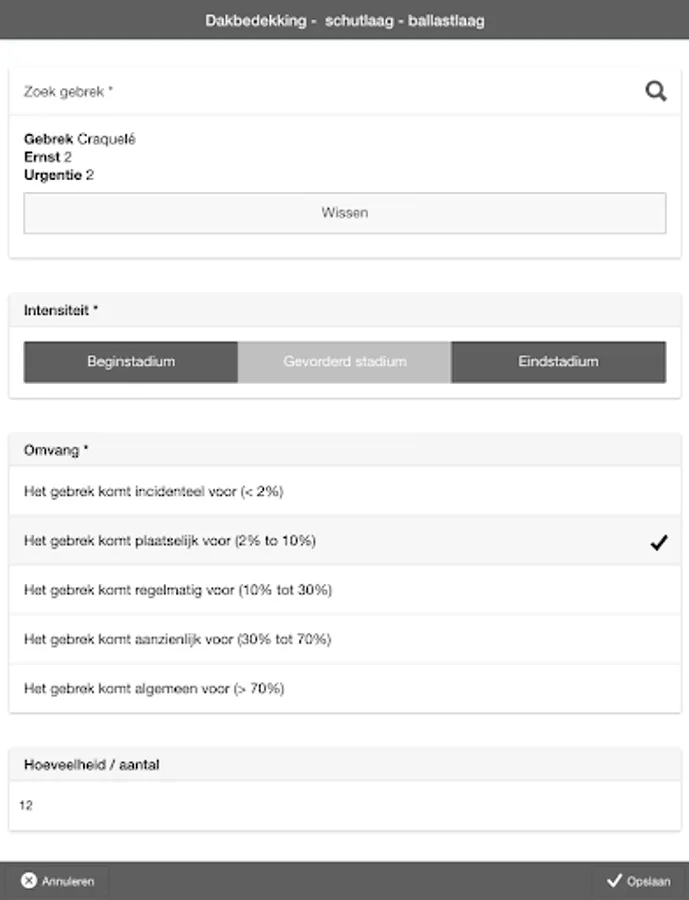
Task: Select Beginstadium intensity
Action: coord(131,362)
